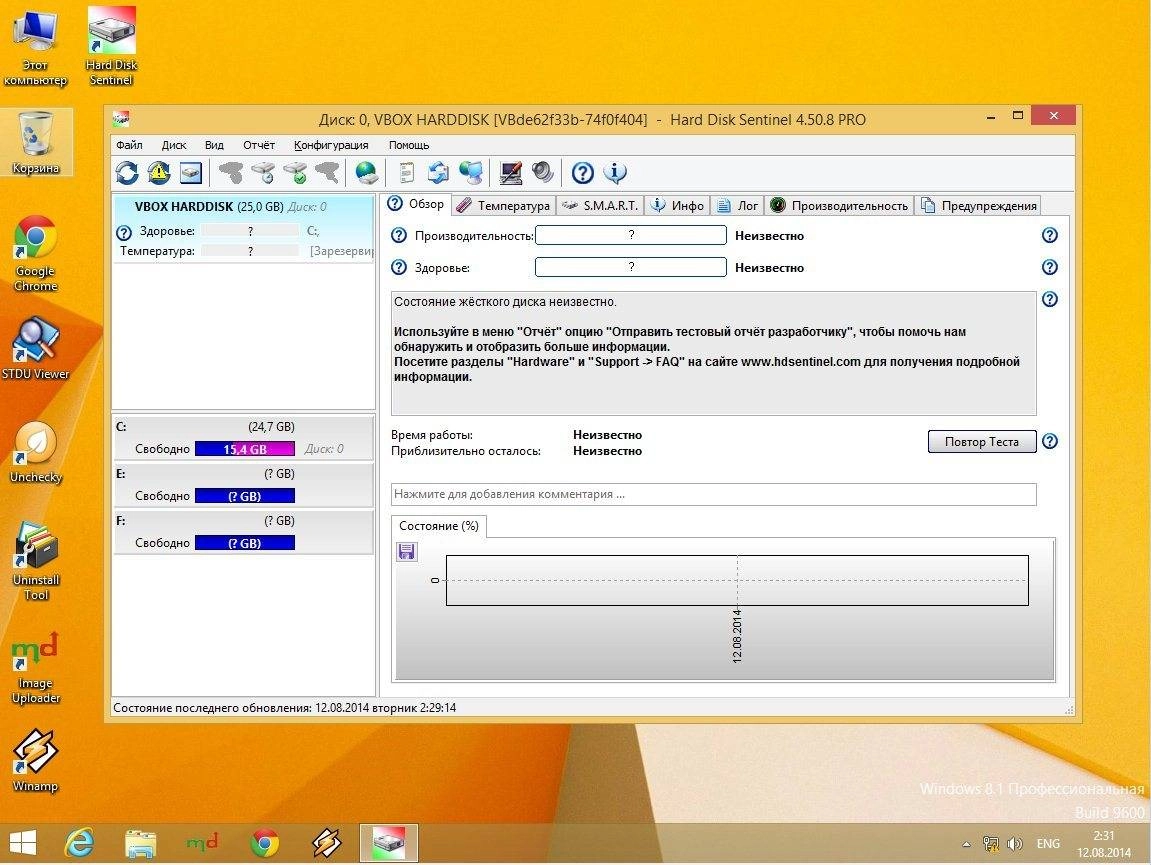Click the Здоровье value bar in overview
The image size is (1151, 865).
pyautogui.click(x=631, y=267)
